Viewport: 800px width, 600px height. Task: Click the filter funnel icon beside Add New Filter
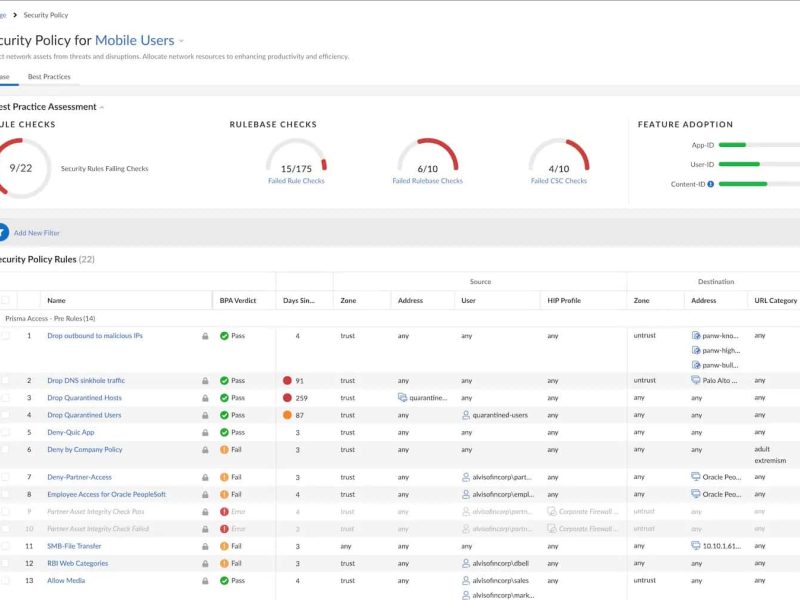(x=3, y=233)
